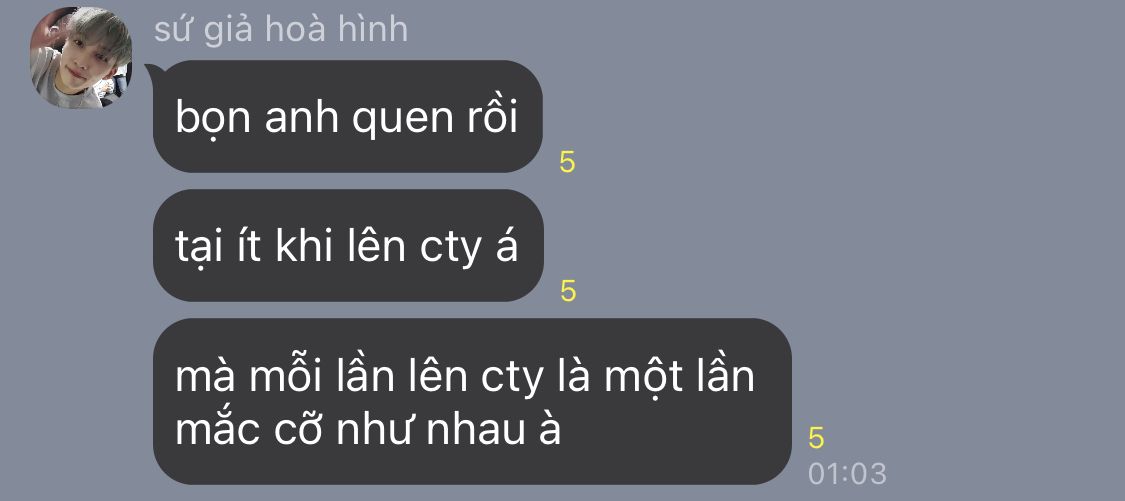Image resolution: width=1125 pixels, height=501 pixels.
Task: Click the word "tại" starting the second bubble
Action: tap(194, 248)
